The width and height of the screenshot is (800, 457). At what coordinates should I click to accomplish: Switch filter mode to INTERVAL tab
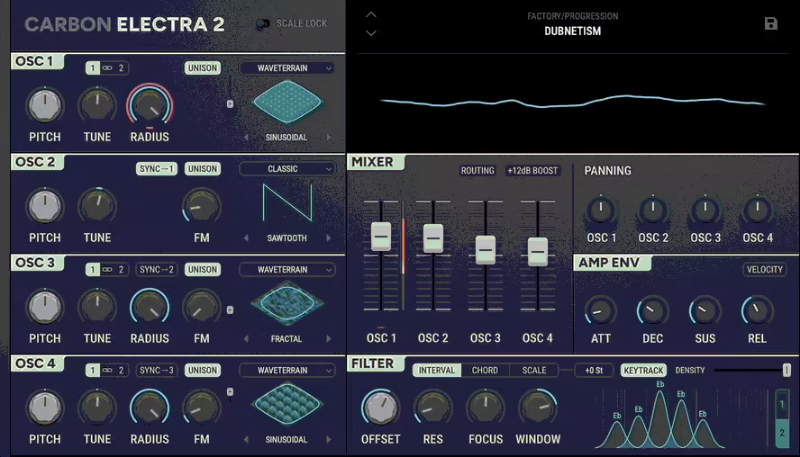[437, 370]
